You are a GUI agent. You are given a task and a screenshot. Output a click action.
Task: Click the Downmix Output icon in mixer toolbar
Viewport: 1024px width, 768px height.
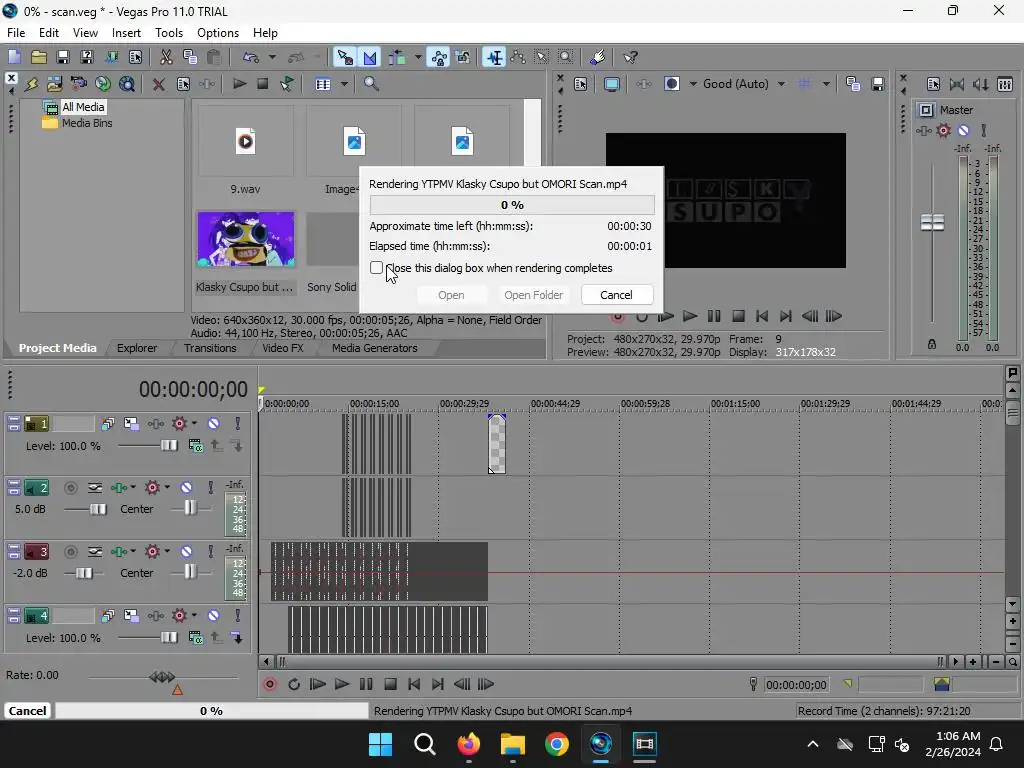point(957,84)
